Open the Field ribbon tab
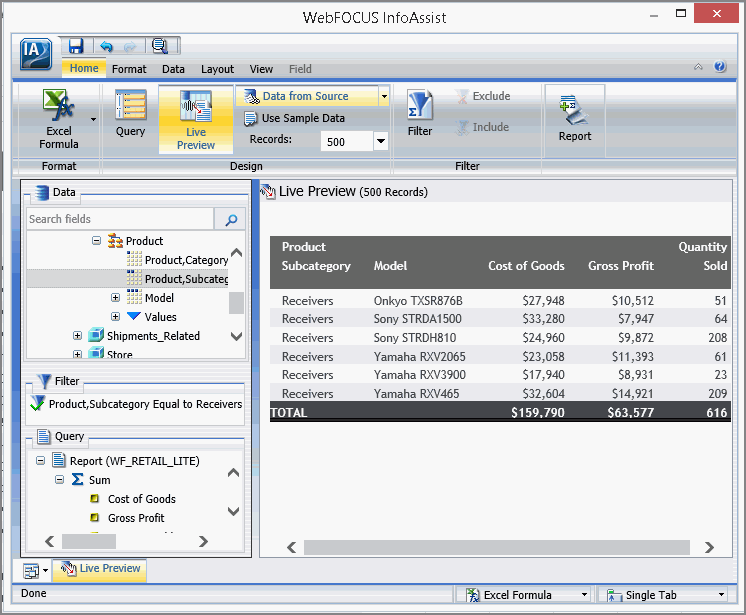 pos(300,69)
